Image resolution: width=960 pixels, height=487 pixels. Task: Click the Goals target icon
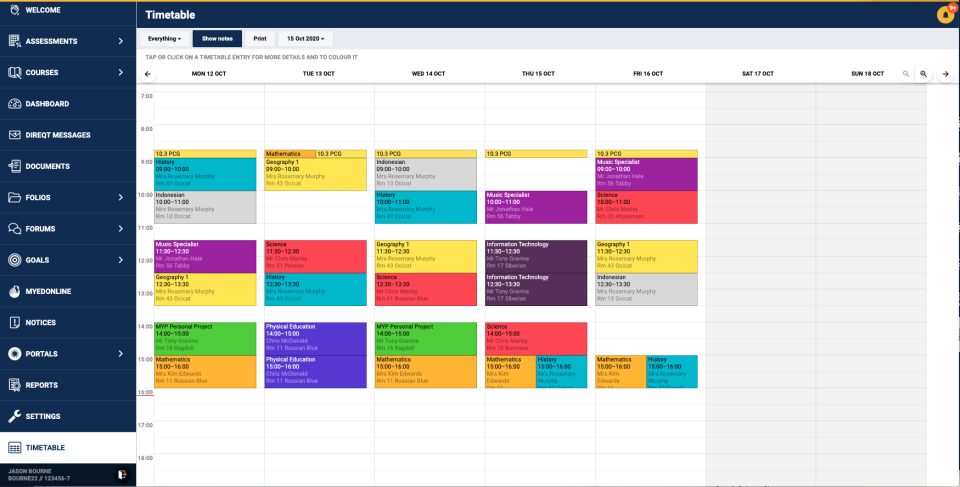(15, 260)
